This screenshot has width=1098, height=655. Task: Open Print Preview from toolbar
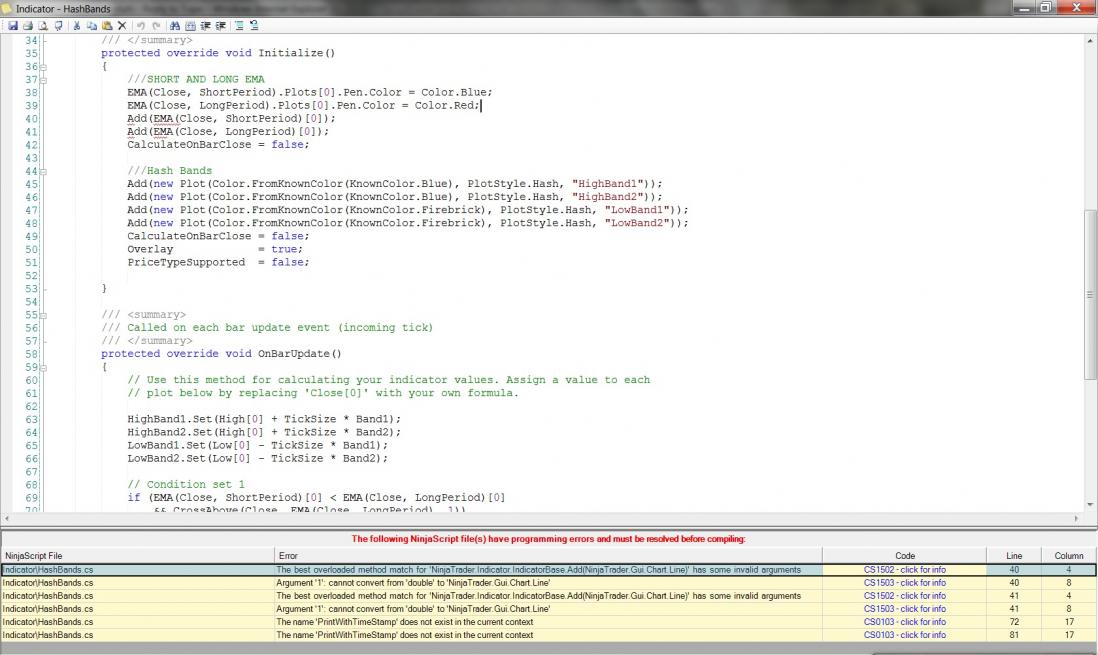[43, 26]
